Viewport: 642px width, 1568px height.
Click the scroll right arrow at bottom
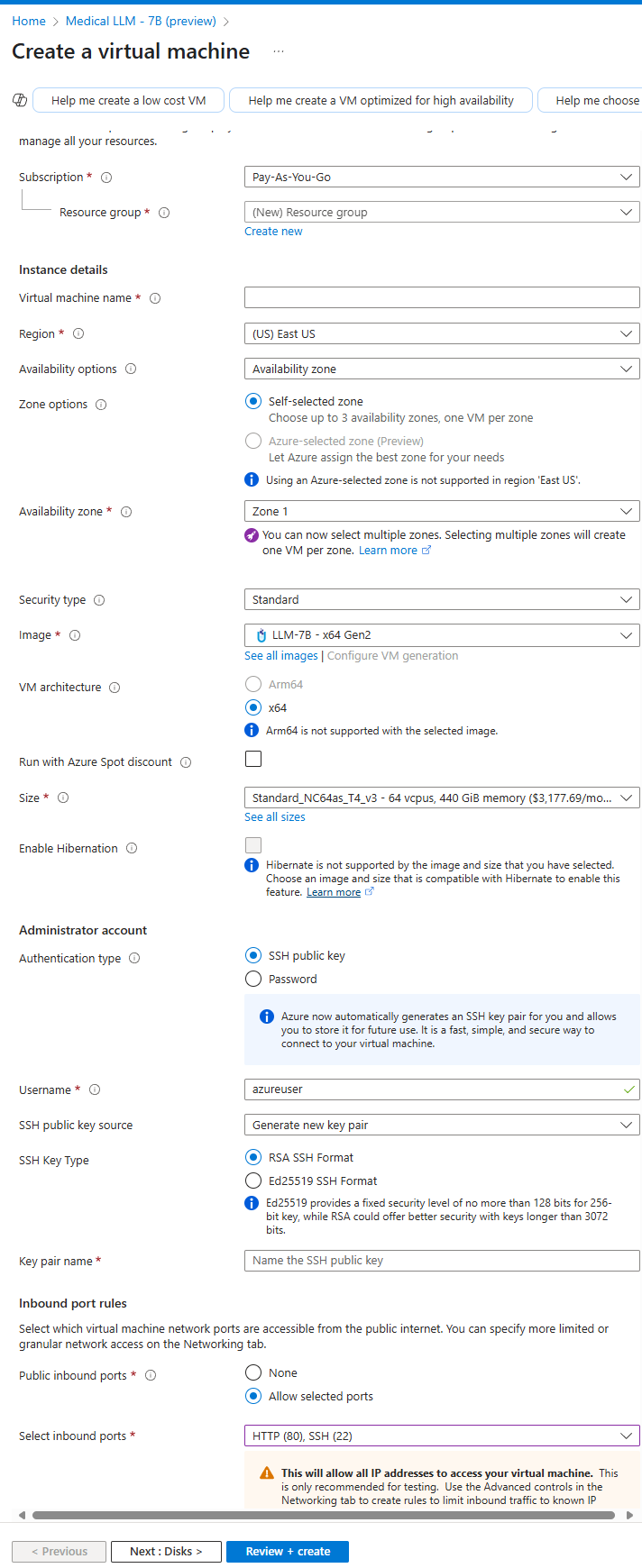(x=629, y=1515)
